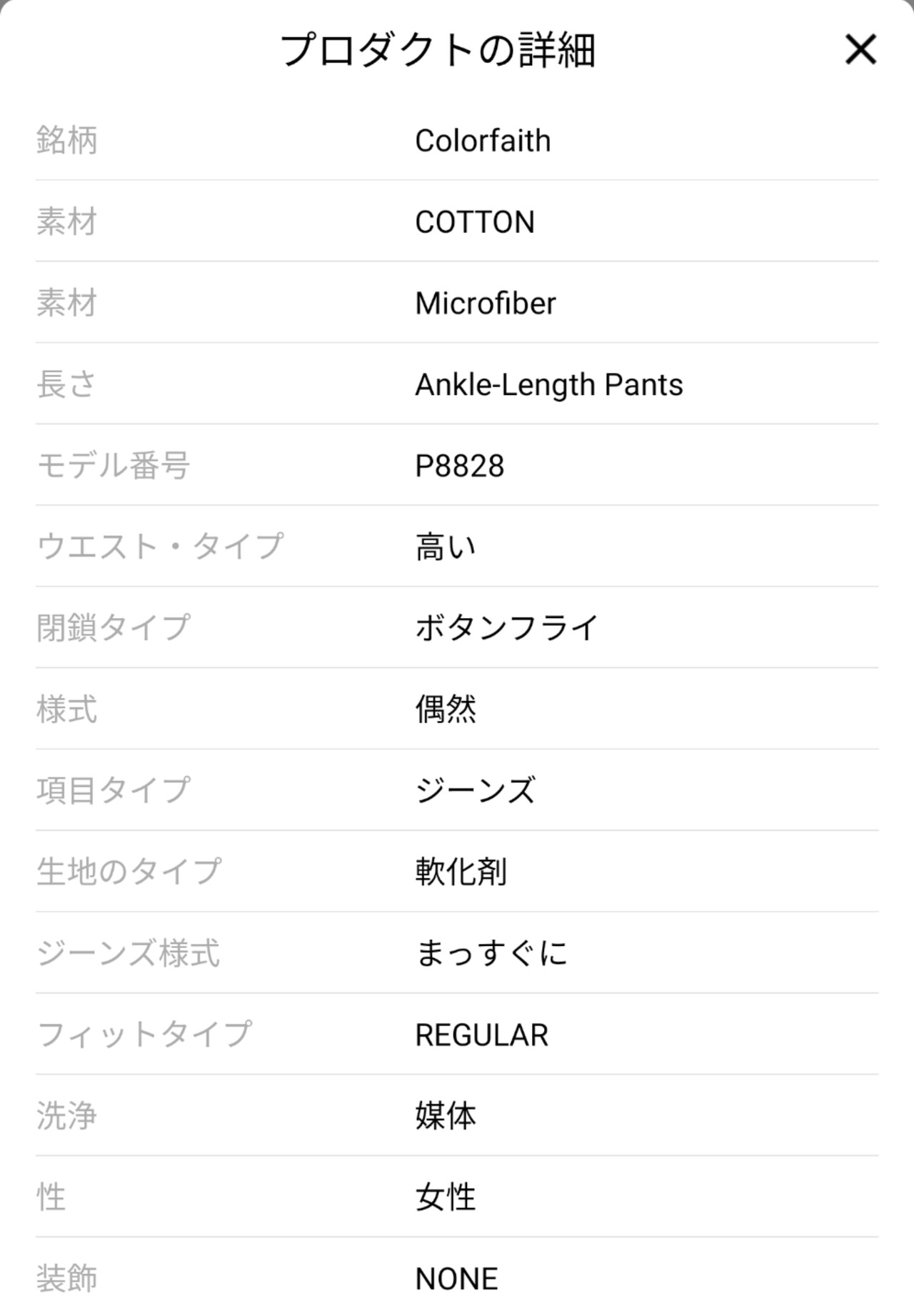The width and height of the screenshot is (914, 1316).
Task: Tap the ジーンズ item type value
Action: coord(475,791)
